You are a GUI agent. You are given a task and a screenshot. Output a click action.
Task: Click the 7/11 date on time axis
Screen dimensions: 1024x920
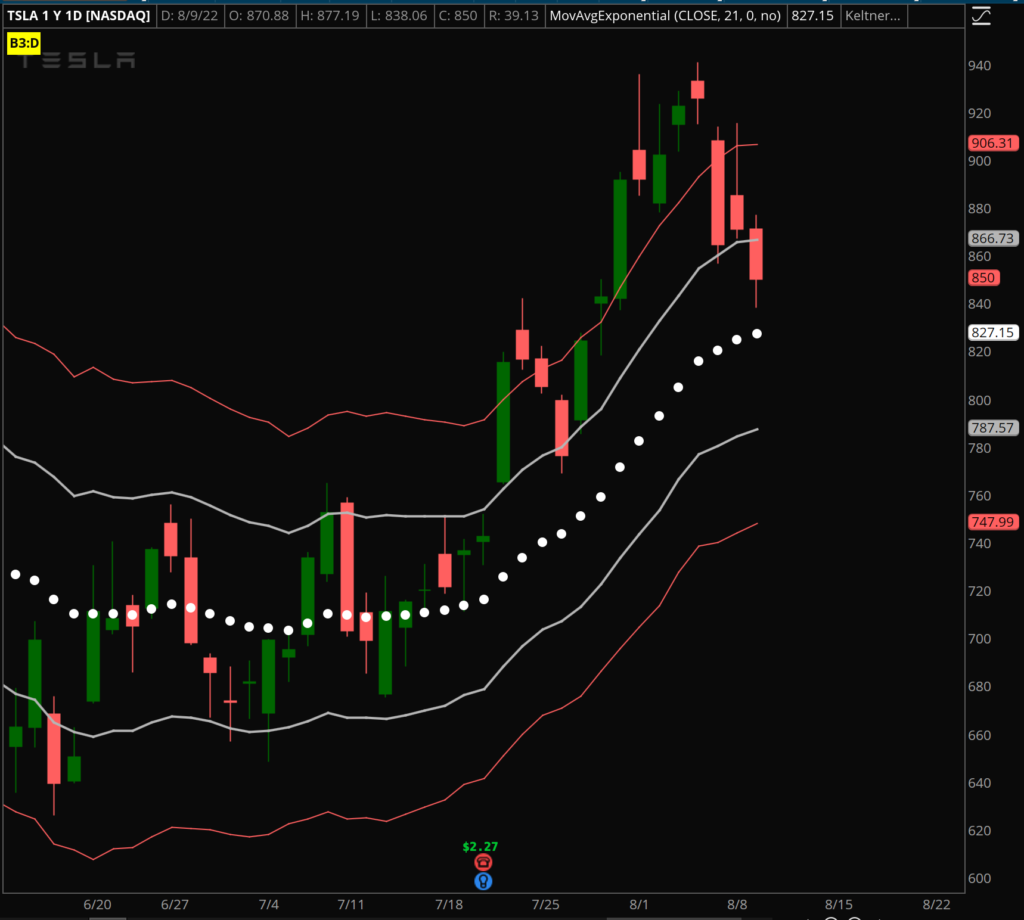pyautogui.click(x=351, y=905)
